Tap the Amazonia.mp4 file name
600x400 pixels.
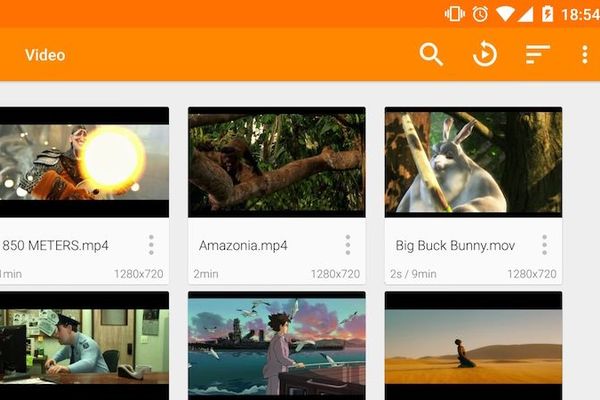tap(241, 245)
